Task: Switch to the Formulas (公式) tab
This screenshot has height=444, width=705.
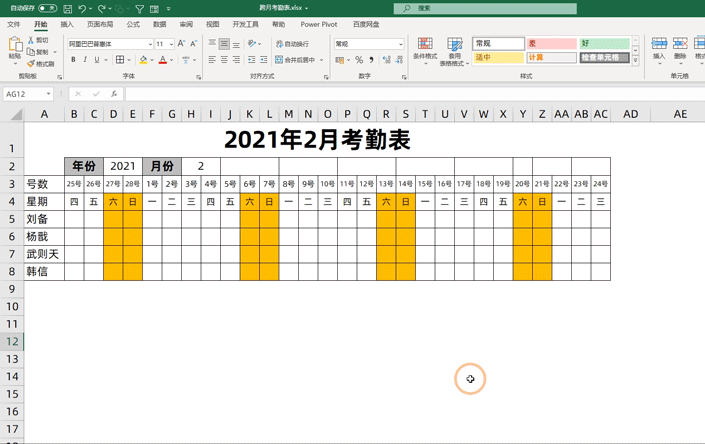Action: click(x=133, y=24)
